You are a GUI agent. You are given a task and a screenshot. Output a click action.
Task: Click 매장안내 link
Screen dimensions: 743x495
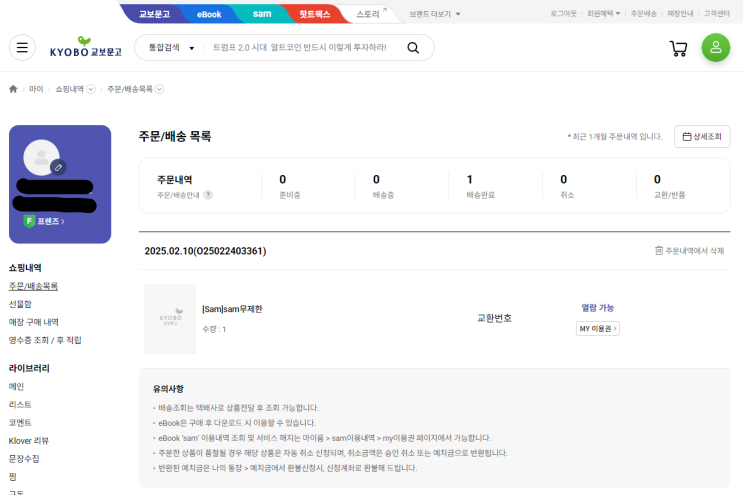coord(680,13)
